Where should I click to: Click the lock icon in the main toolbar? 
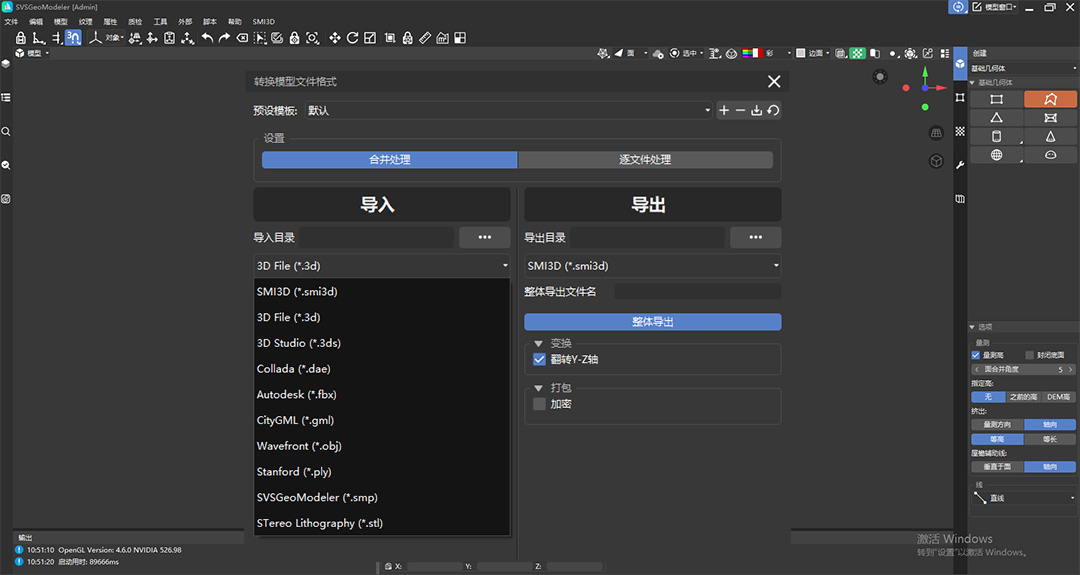(21, 38)
